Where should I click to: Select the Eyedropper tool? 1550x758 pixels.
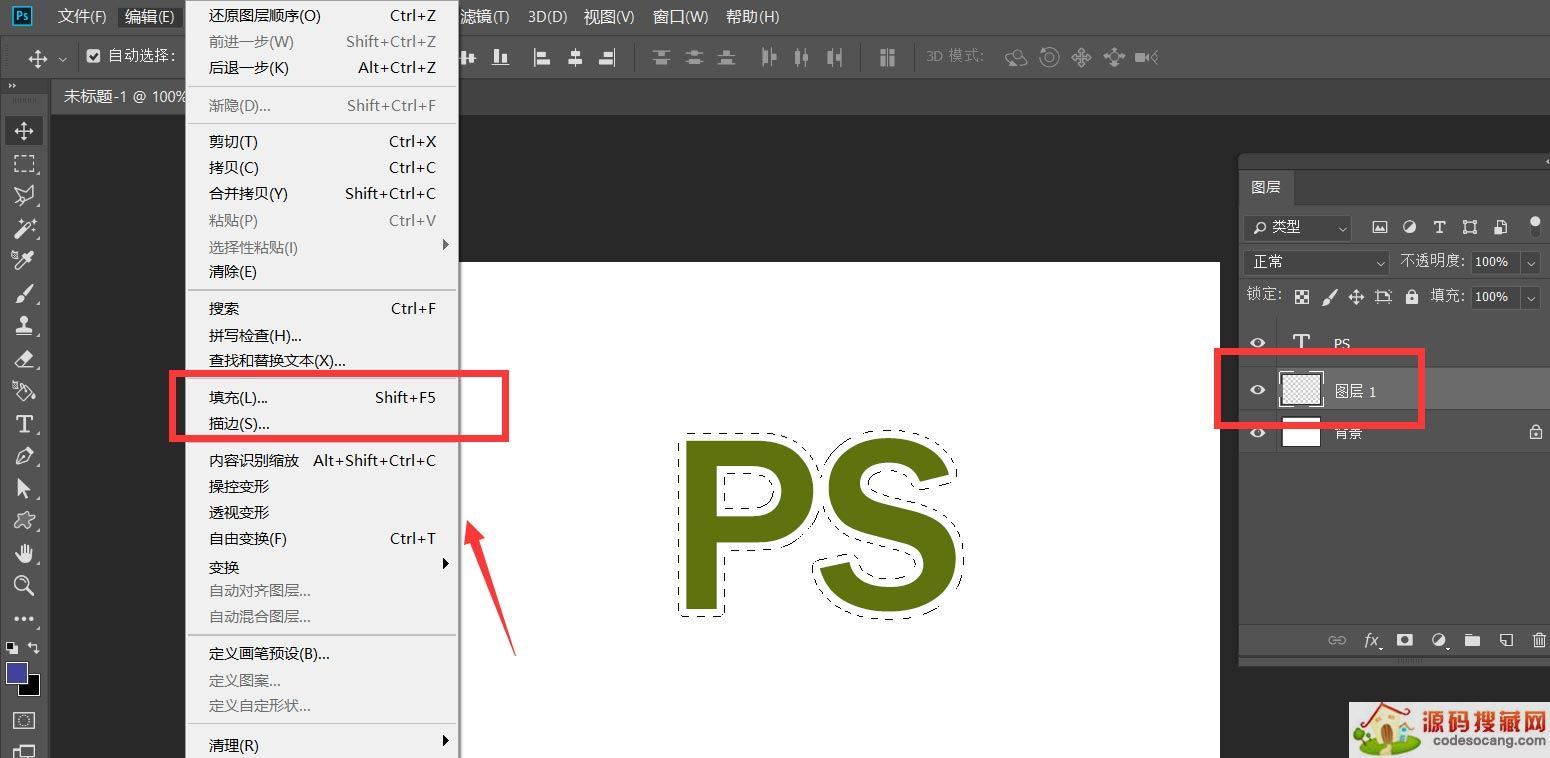click(24, 260)
